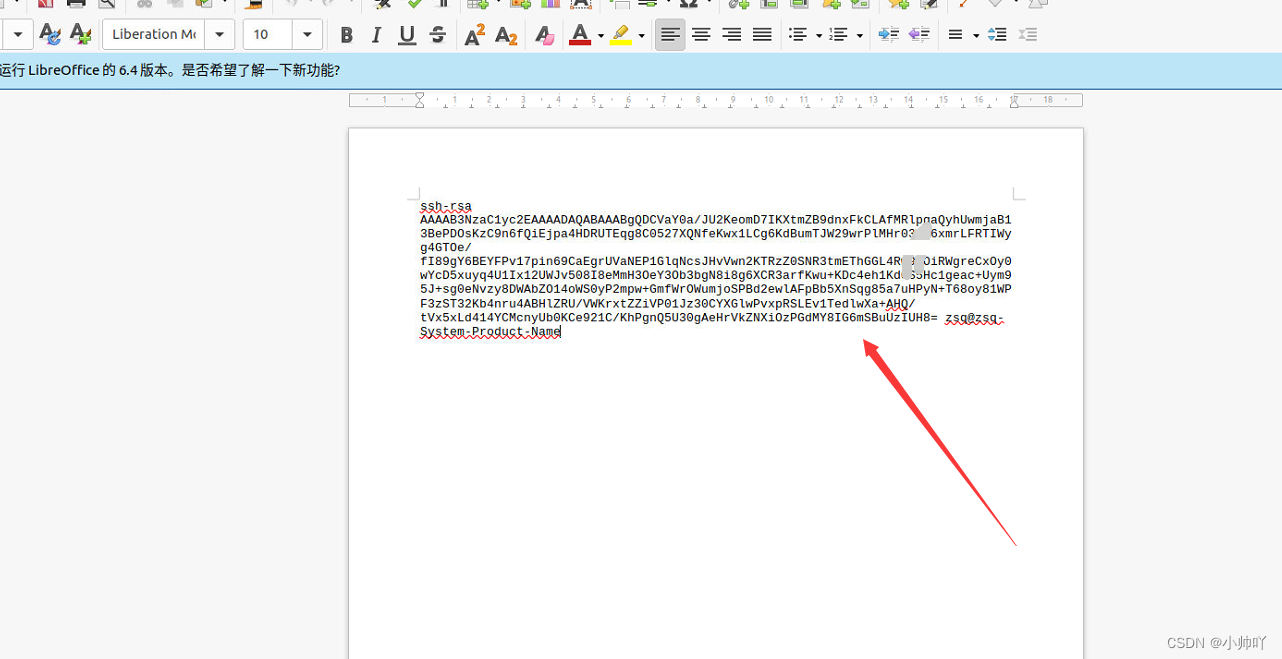Click the line starting with 'fI89gY6BEYFPv17'

point(716,262)
